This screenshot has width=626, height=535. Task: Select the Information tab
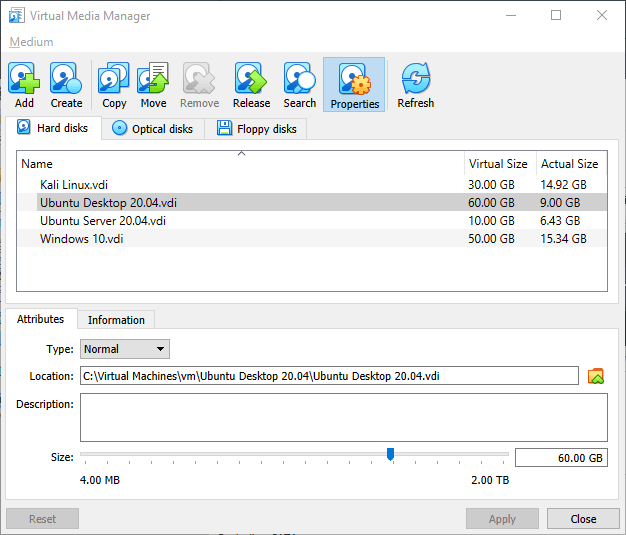point(116,320)
